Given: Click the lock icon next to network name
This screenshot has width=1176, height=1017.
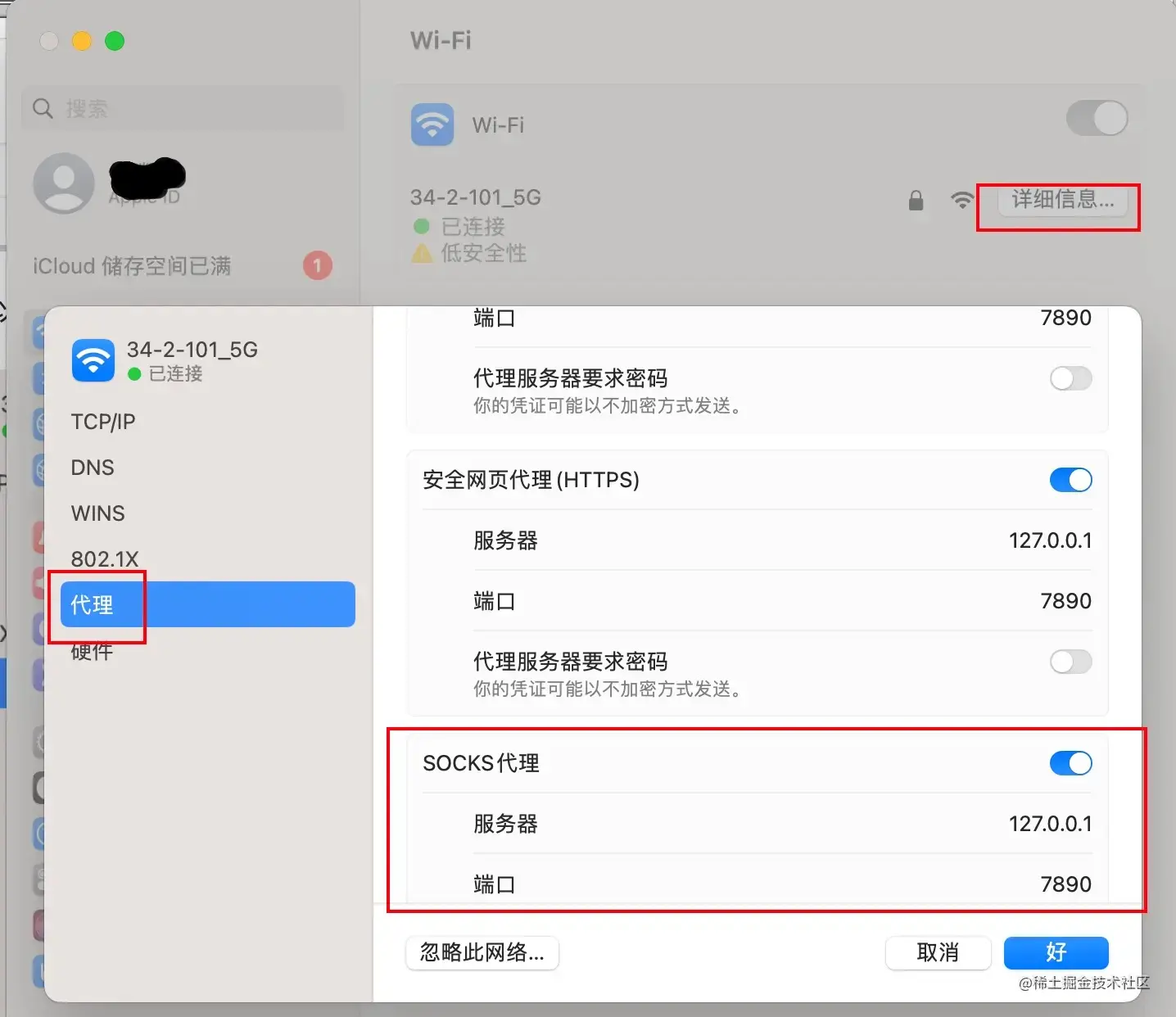Looking at the screenshot, I should (916, 200).
